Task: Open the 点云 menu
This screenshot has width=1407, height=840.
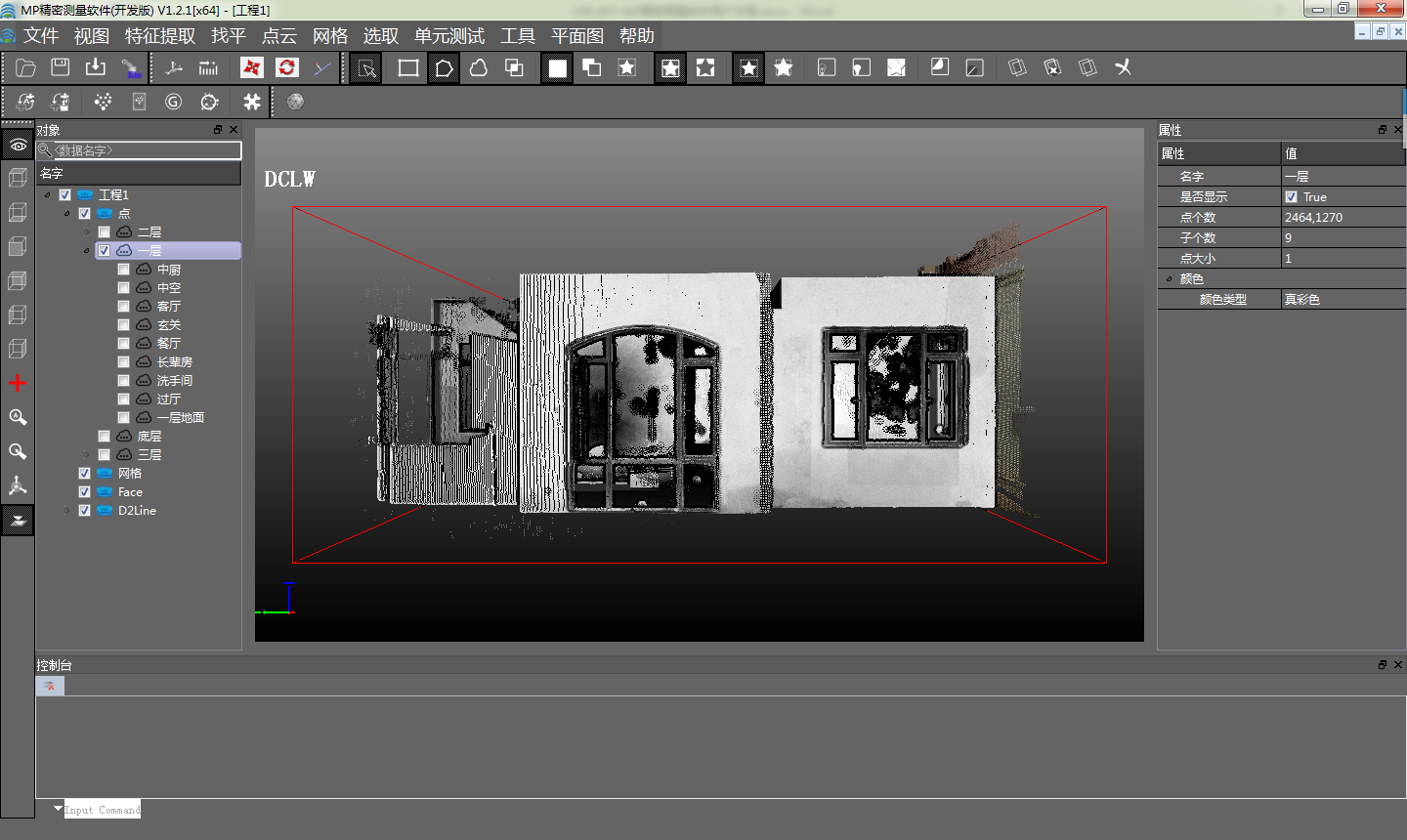Action: [279, 36]
